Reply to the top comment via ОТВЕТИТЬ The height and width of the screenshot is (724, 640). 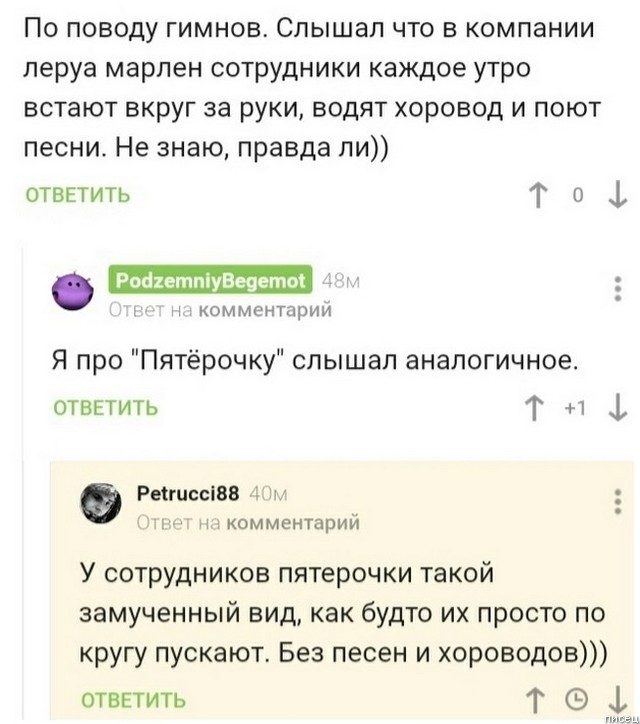point(80,195)
